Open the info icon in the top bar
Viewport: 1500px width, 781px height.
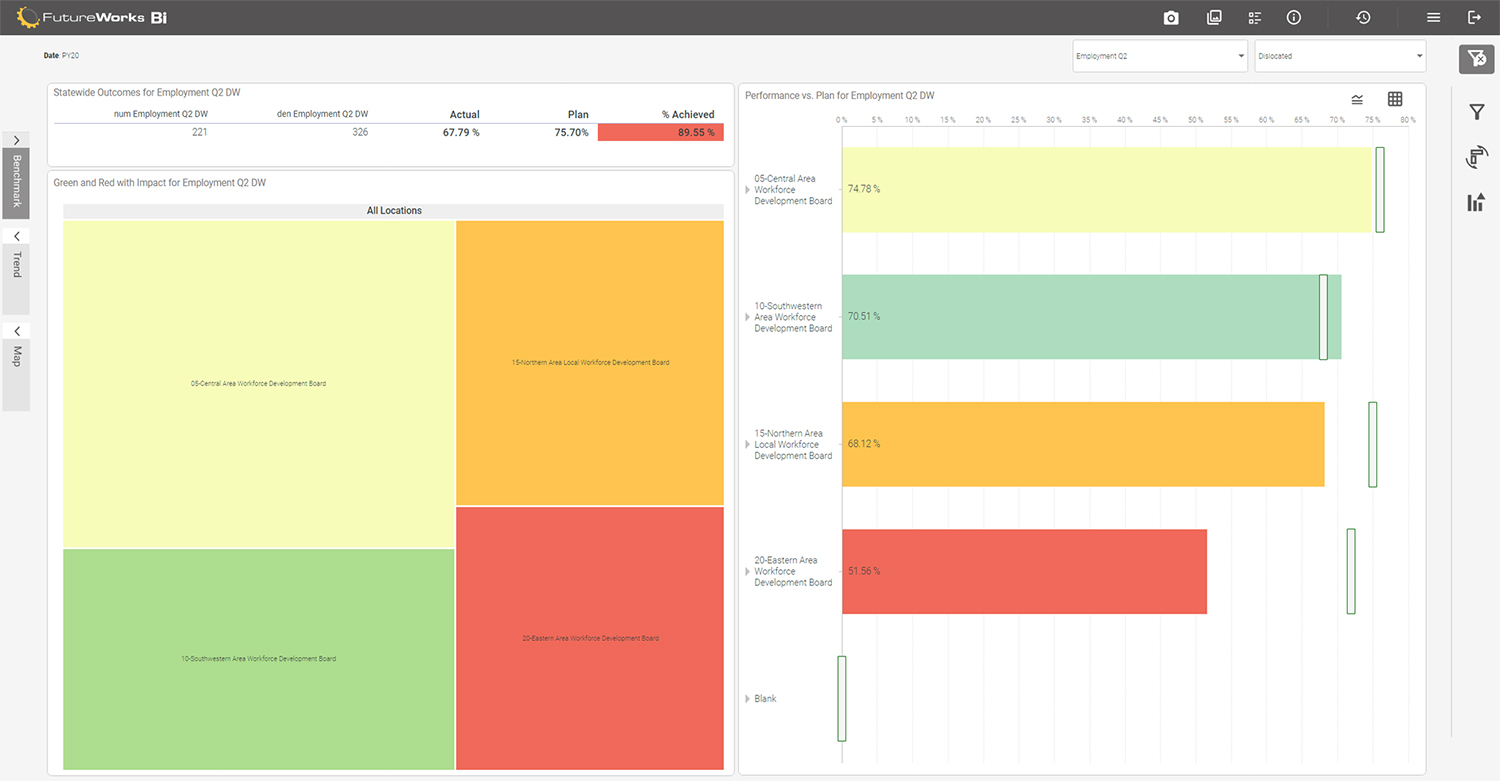(x=1293, y=17)
